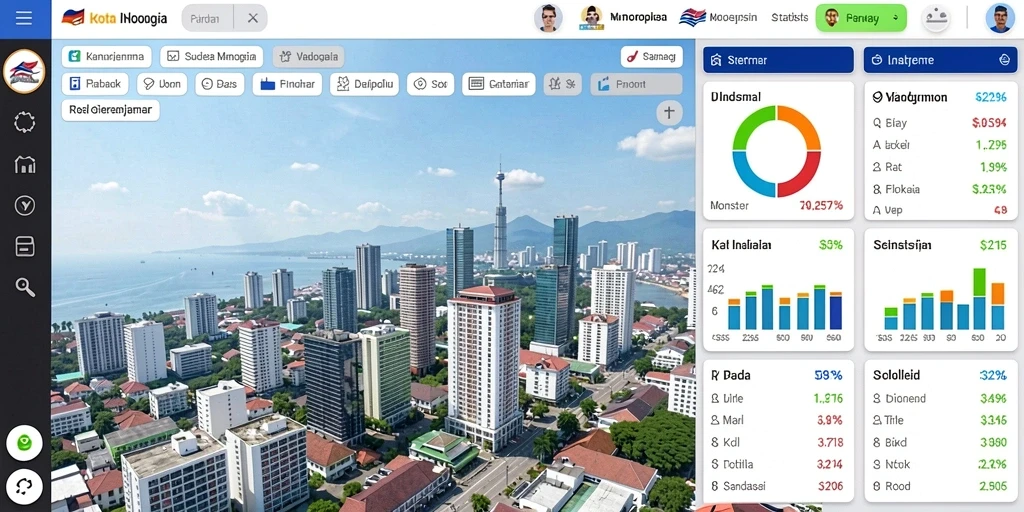Toggle the Sor chip
Screen dimensions: 1024x512
click(x=430, y=84)
